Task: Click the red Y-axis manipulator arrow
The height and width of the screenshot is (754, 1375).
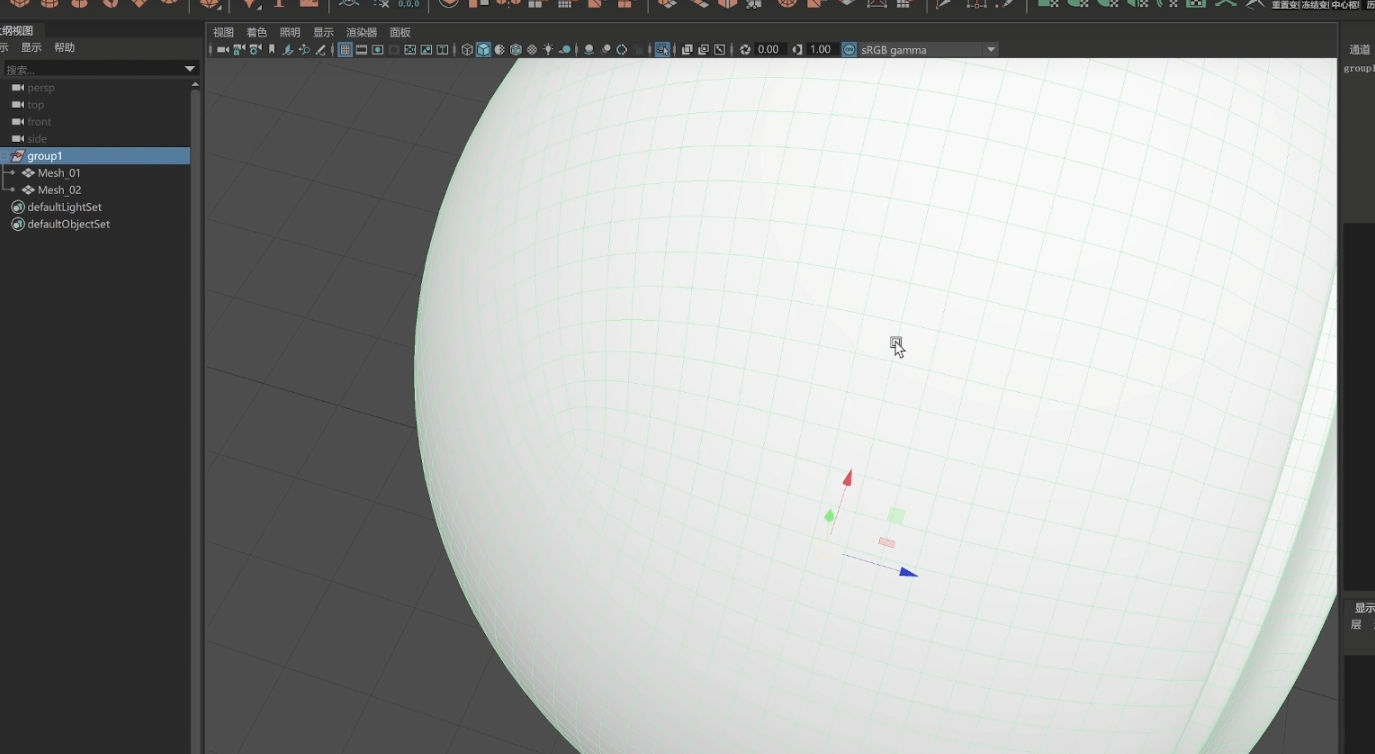Action: (847, 478)
